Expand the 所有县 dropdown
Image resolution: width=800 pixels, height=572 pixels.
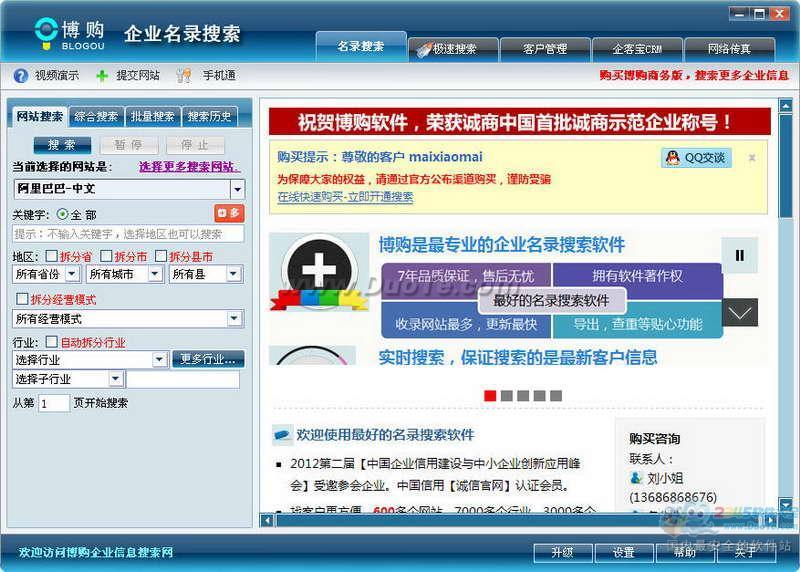tap(234, 274)
